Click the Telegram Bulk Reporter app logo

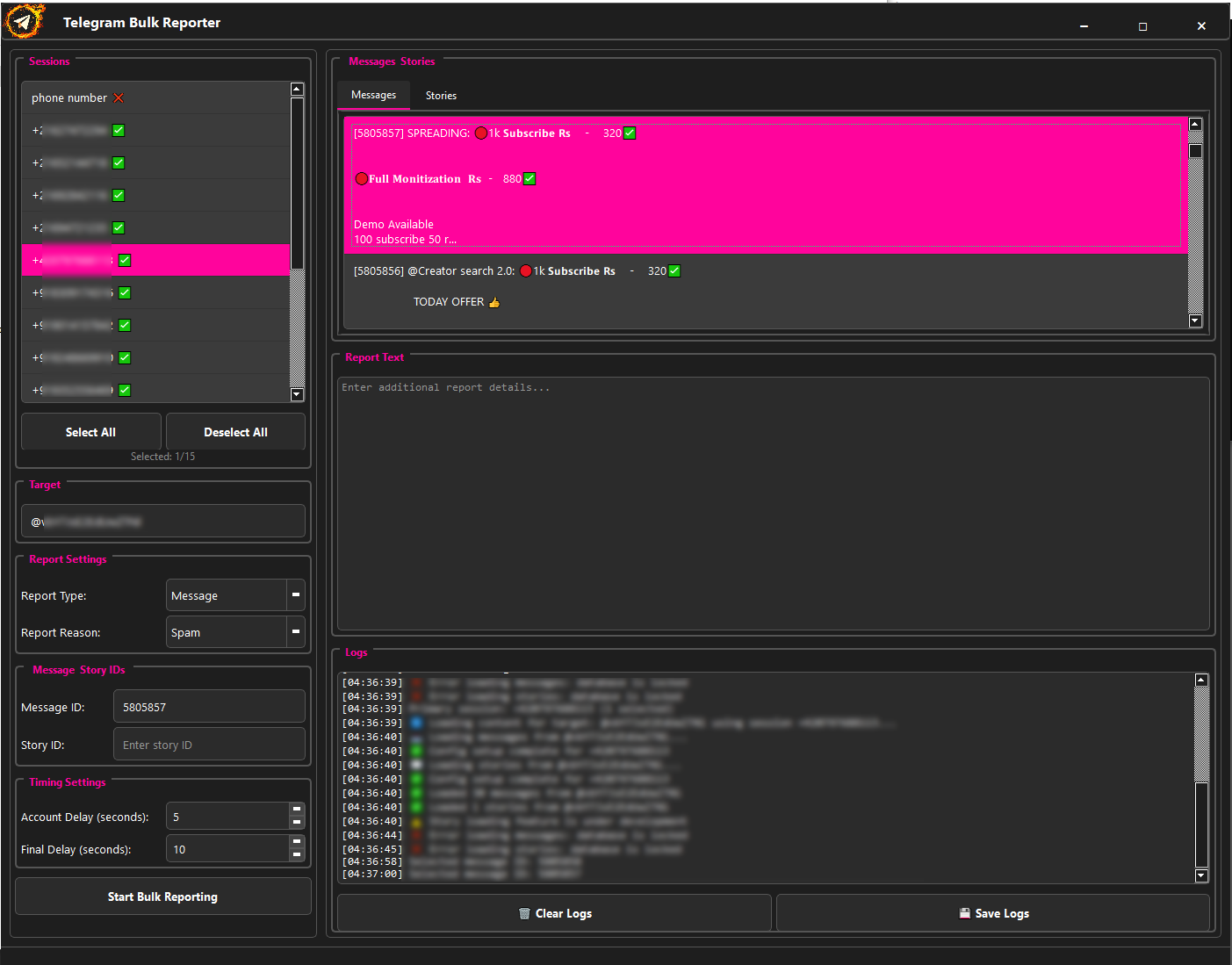pos(24,21)
